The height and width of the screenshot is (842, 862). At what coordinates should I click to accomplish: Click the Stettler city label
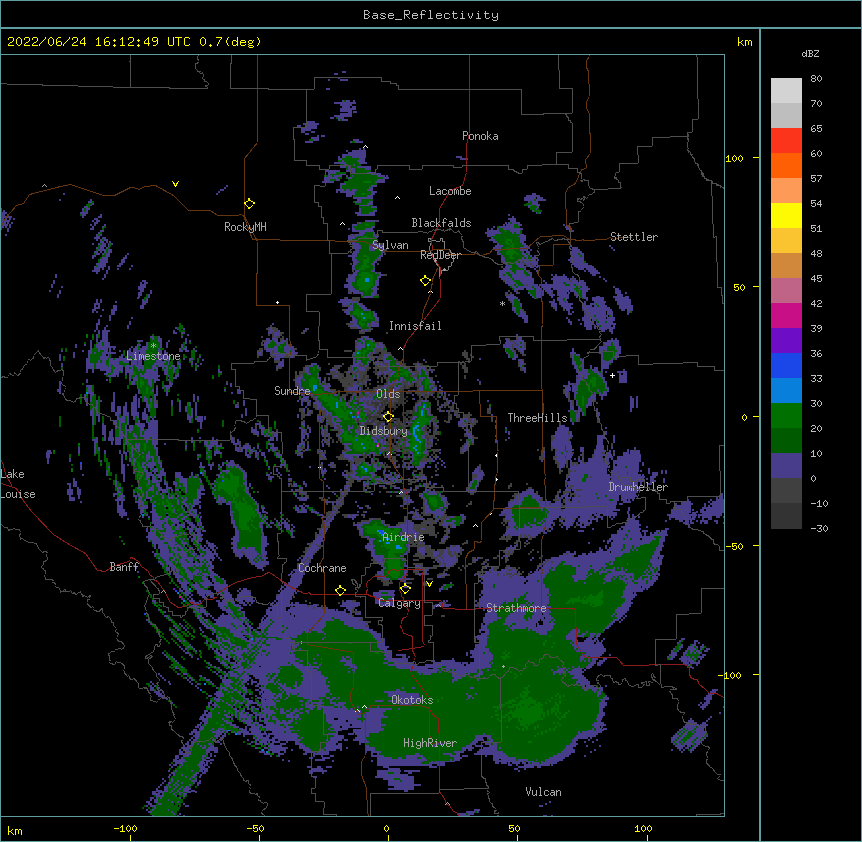(634, 237)
